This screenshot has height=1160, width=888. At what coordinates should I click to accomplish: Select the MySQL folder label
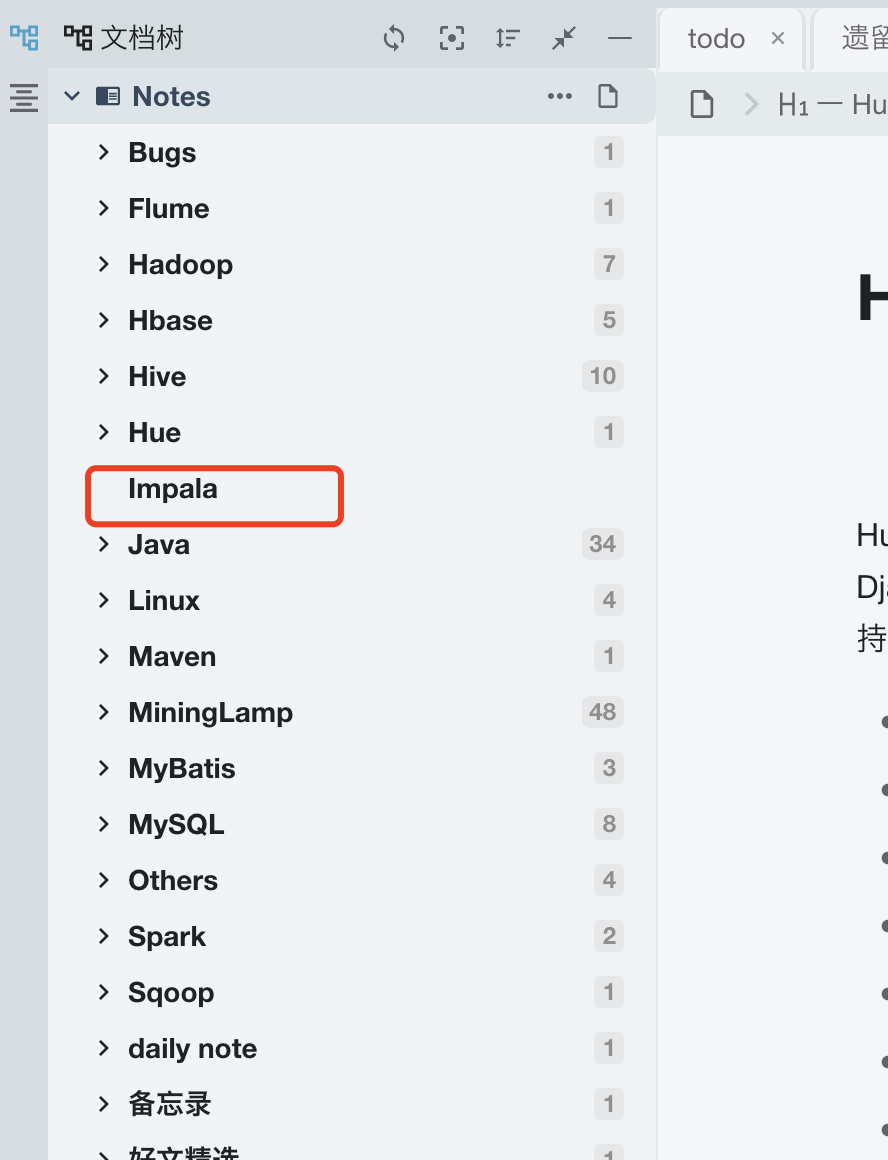176,825
